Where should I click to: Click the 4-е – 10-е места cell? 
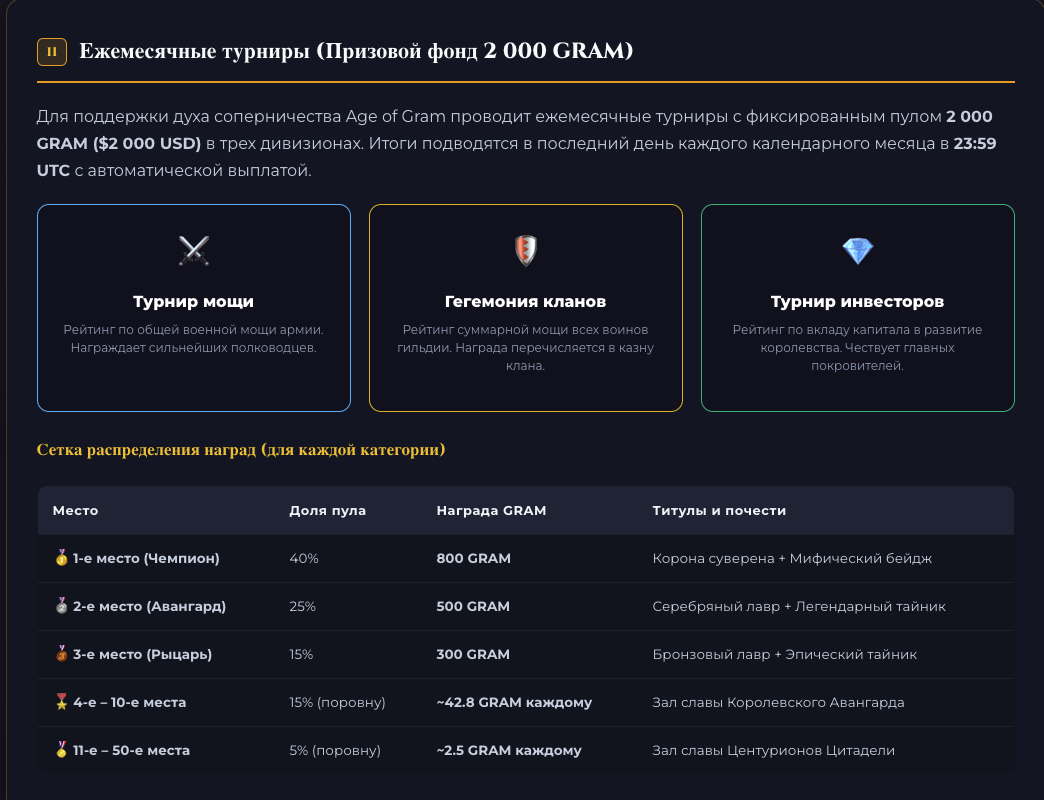[130, 702]
